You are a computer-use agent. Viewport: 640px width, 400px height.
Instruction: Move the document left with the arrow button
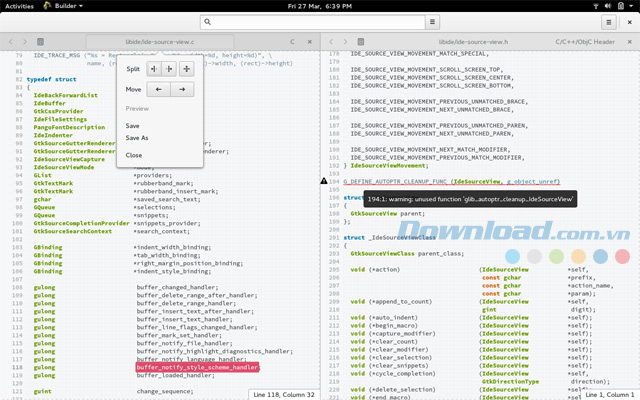pyautogui.click(x=159, y=90)
